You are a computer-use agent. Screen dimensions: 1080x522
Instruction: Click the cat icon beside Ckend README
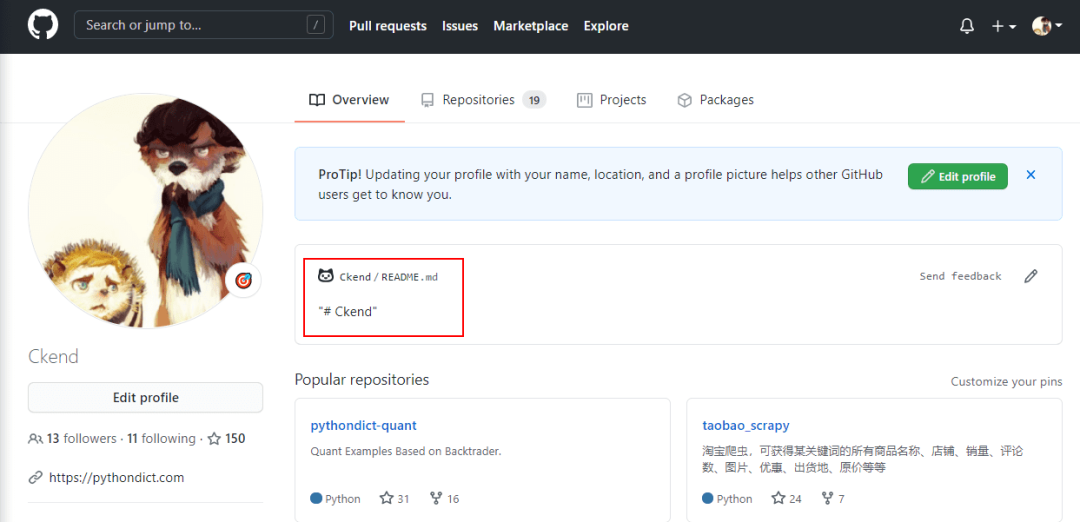coord(325,275)
